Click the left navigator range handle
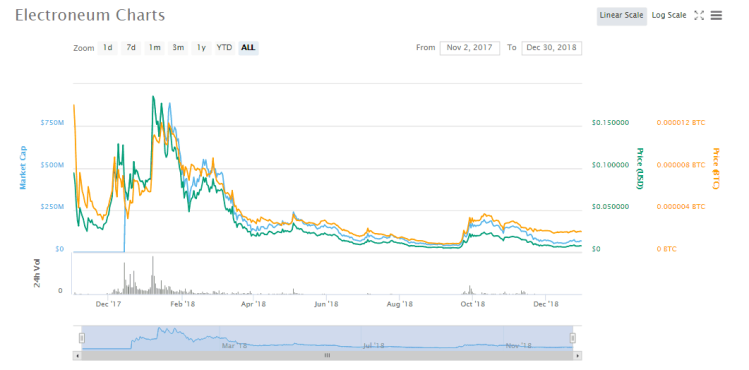 tap(82, 338)
